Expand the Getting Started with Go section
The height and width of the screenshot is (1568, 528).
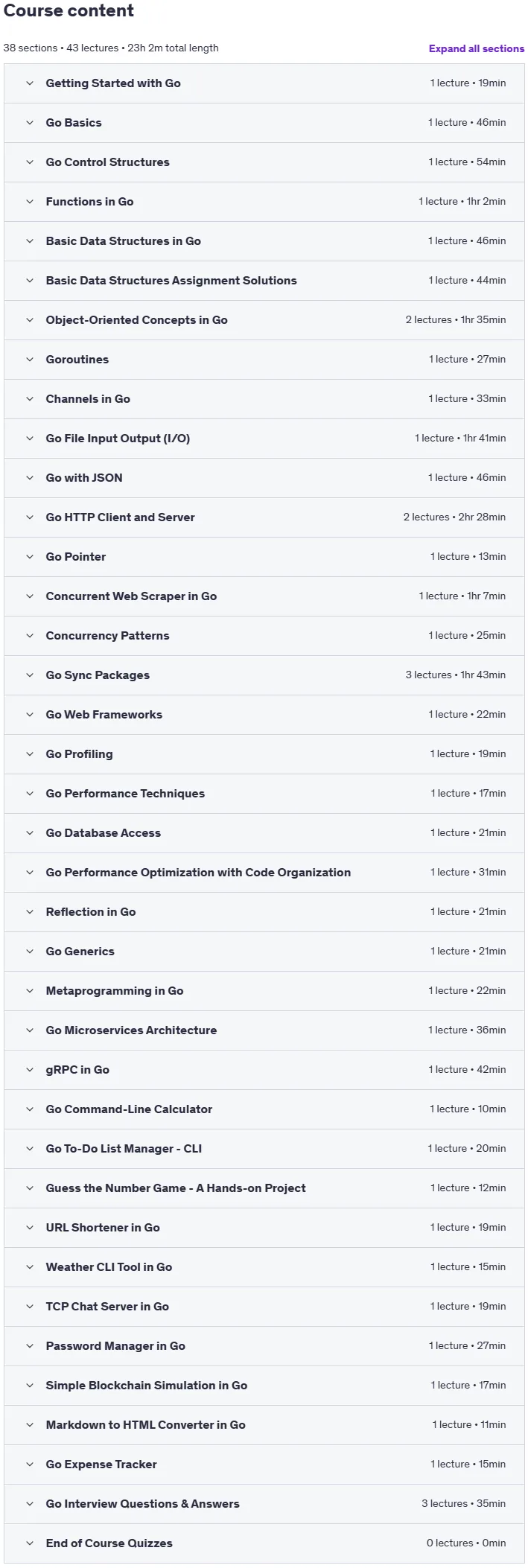tap(264, 83)
